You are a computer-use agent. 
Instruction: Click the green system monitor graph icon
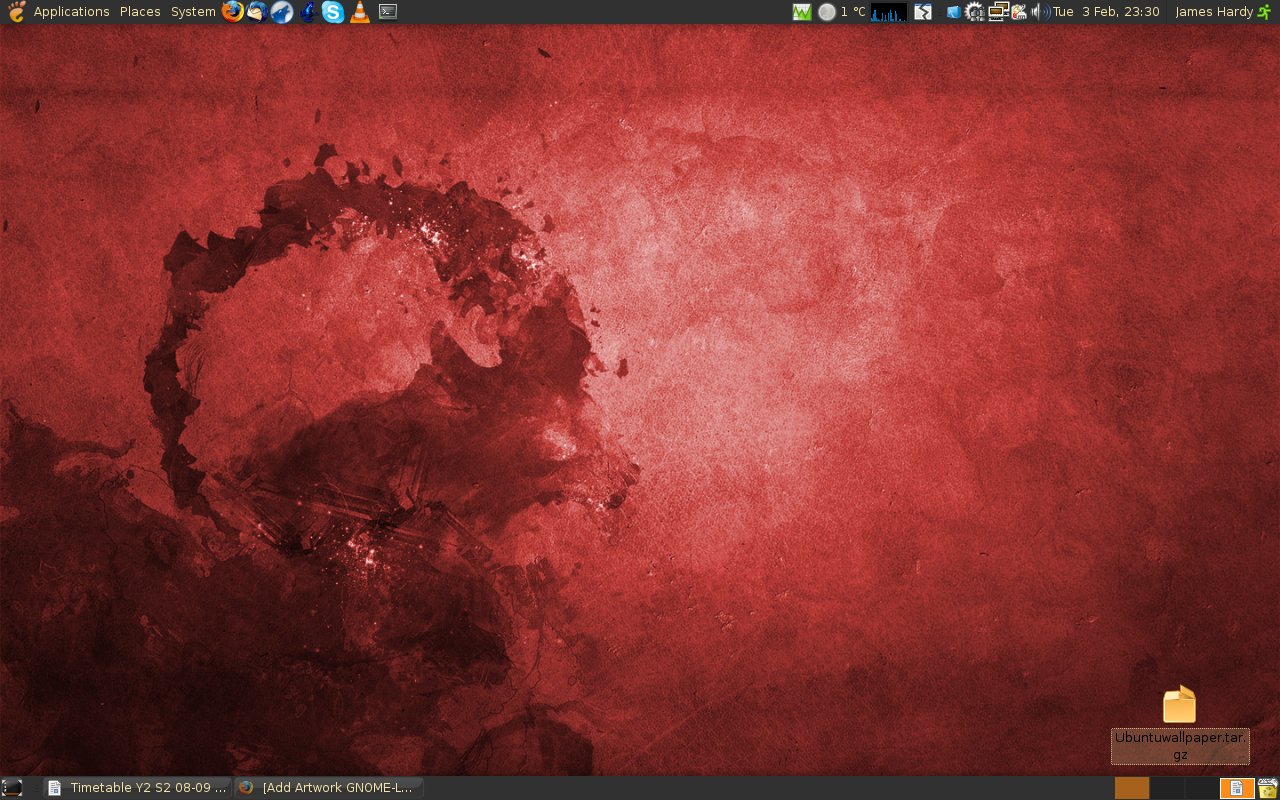coord(802,12)
